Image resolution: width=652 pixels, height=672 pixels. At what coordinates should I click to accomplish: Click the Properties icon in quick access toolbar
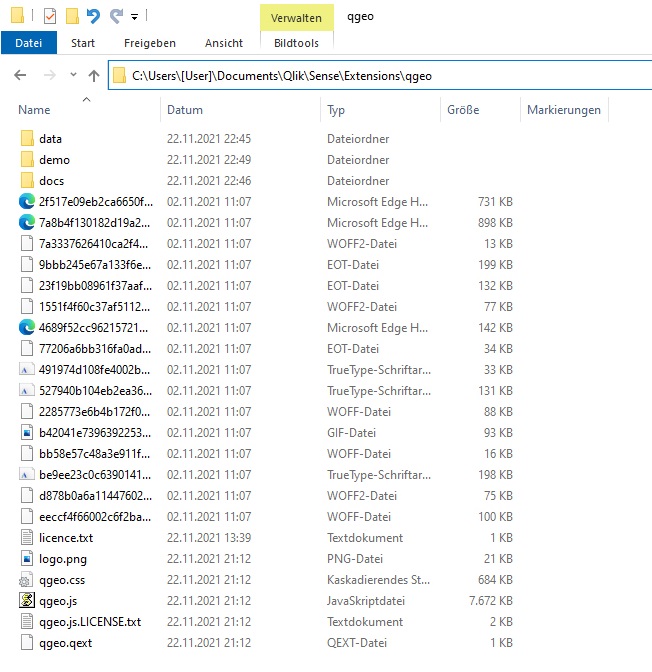(x=50, y=16)
